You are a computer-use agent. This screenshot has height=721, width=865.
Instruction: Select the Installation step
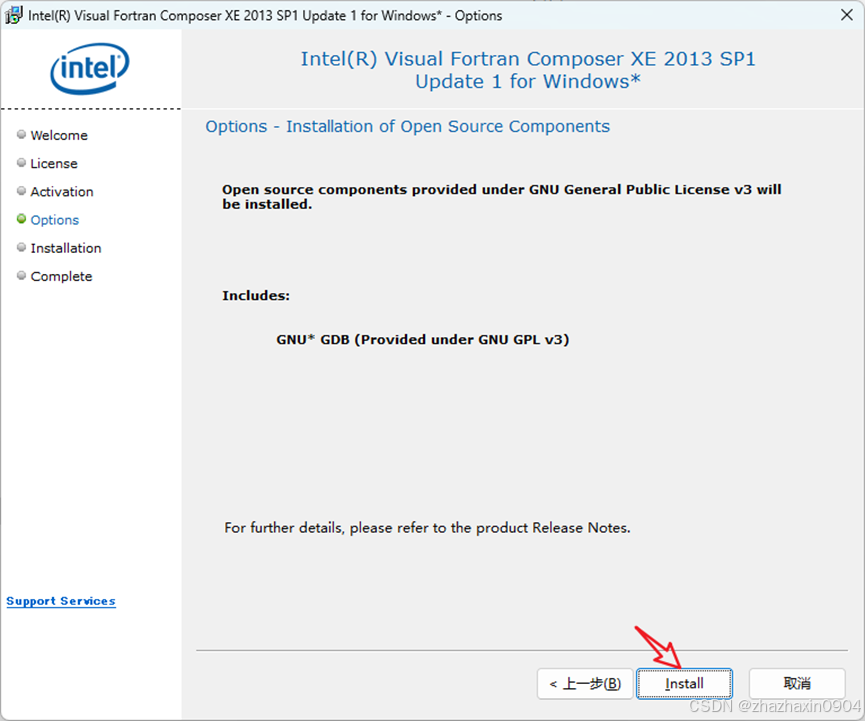[x=66, y=248]
